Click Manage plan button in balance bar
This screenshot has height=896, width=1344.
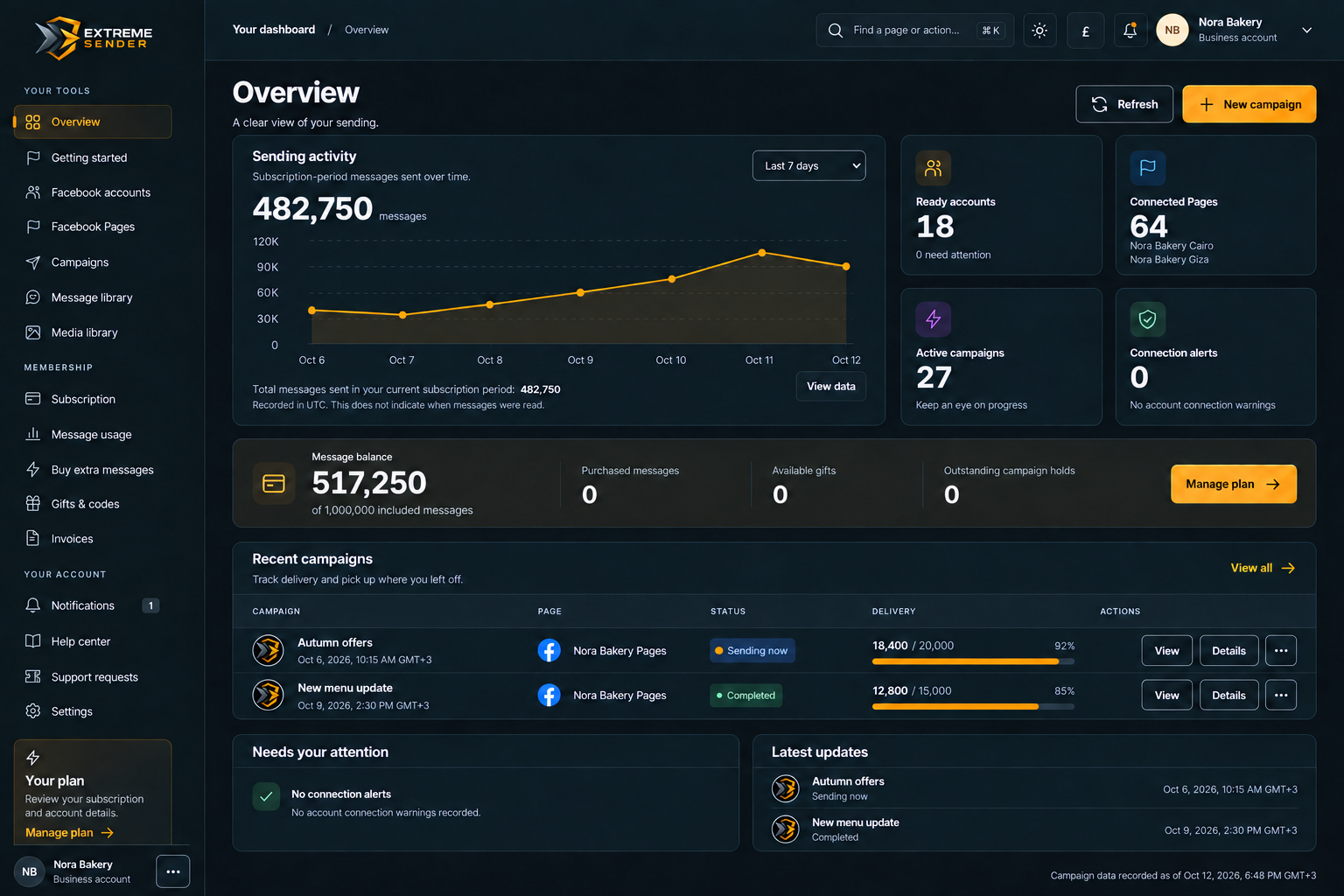pyautogui.click(x=1234, y=484)
